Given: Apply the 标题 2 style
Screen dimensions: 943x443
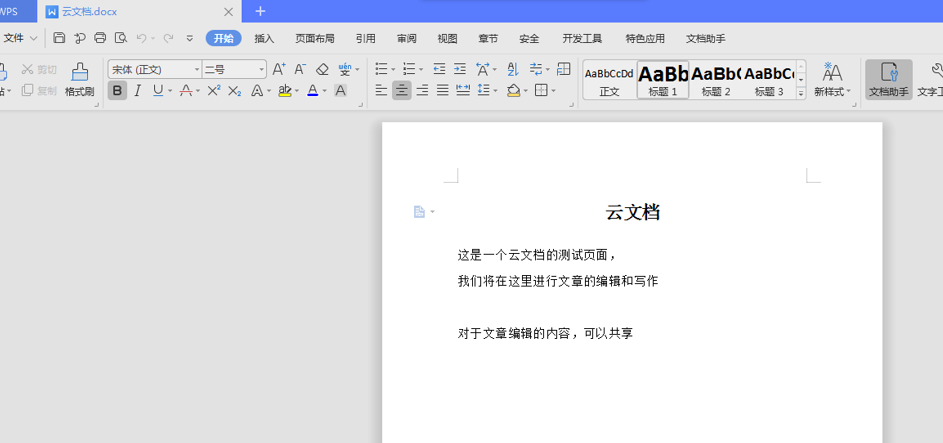Looking at the screenshot, I should (x=716, y=80).
